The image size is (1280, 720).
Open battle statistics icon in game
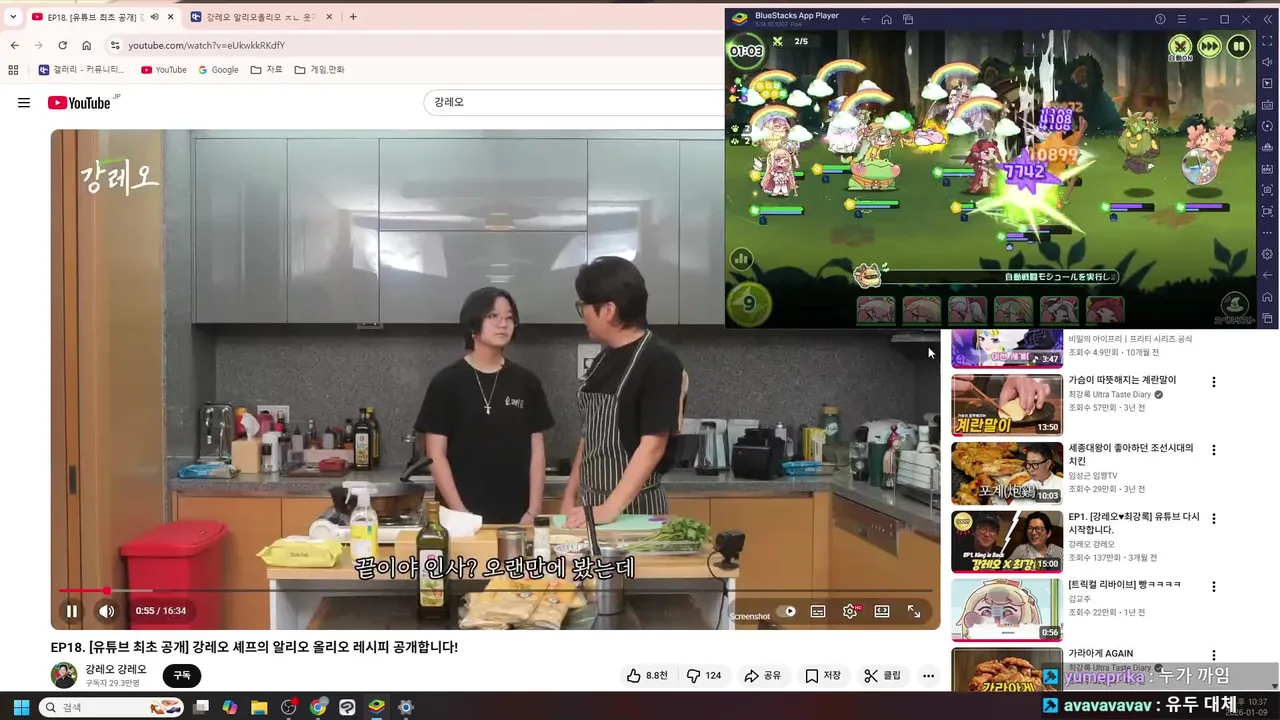click(x=741, y=259)
